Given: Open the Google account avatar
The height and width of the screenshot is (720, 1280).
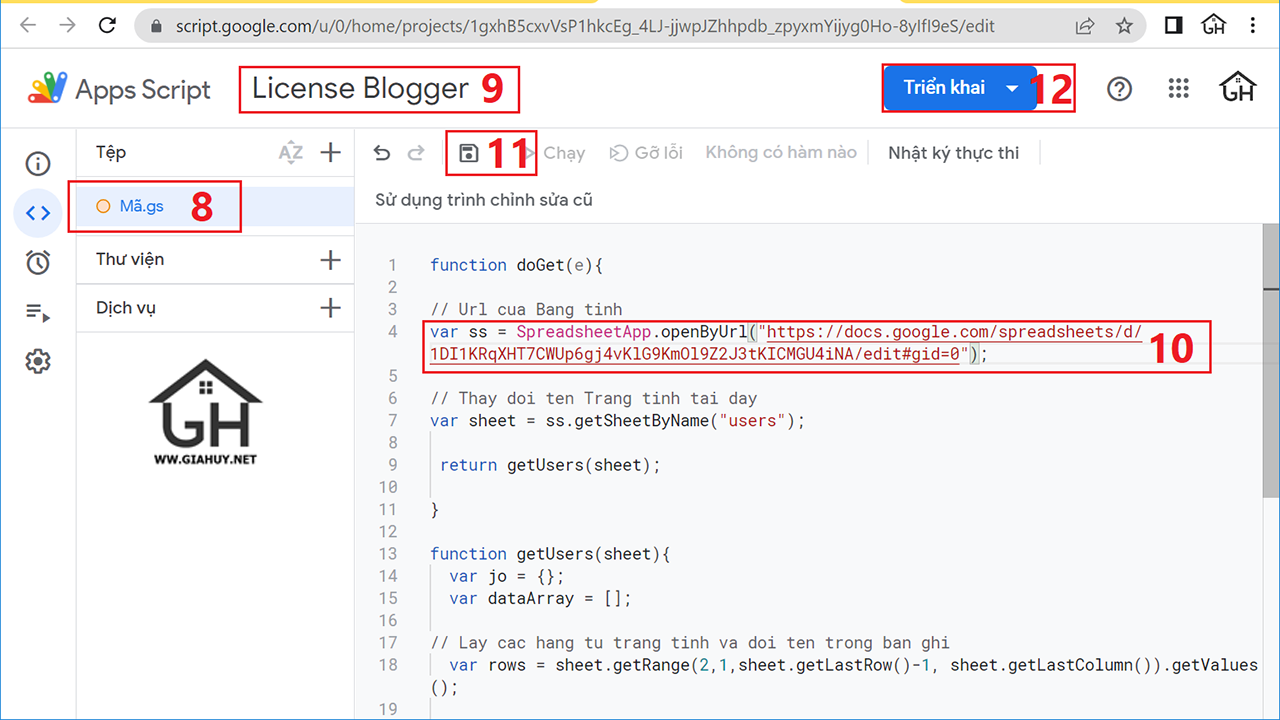Looking at the screenshot, I should point(1238,88).
